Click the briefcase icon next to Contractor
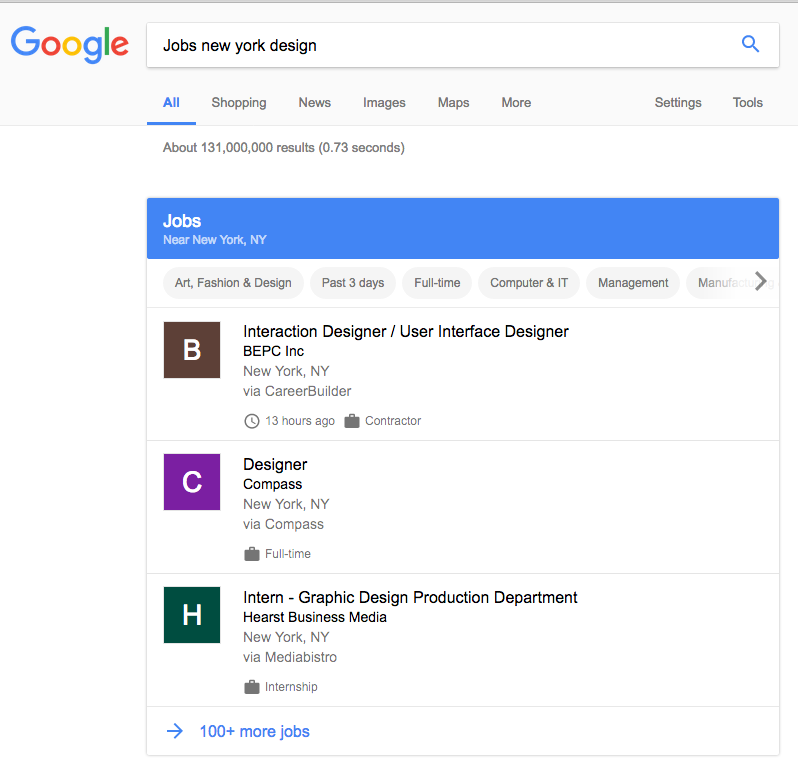This screenshot has height=777, width=798. pyautogui.click(x=352, y=421)
